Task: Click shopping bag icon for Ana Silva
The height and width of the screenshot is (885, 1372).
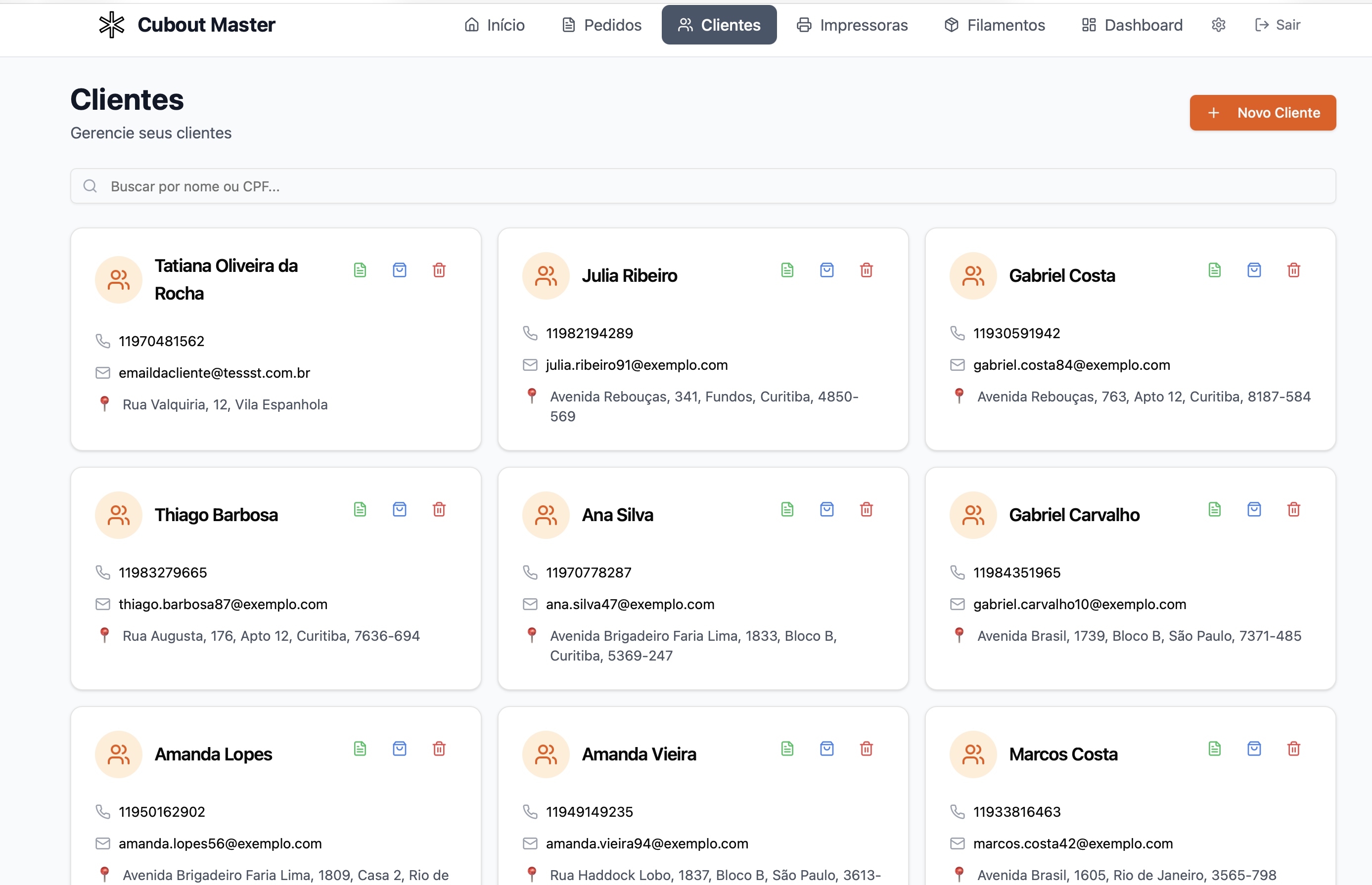Action: point(827,509)
